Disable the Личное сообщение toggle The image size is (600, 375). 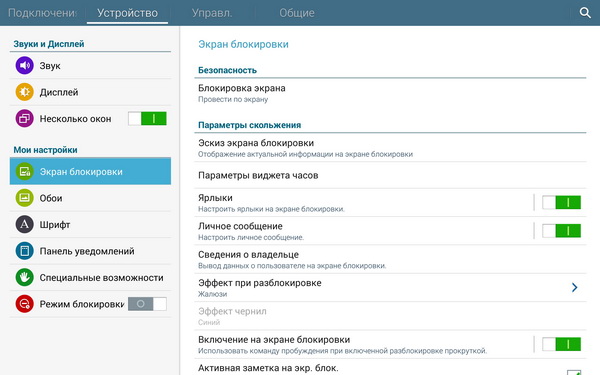[x=561, y=231]
